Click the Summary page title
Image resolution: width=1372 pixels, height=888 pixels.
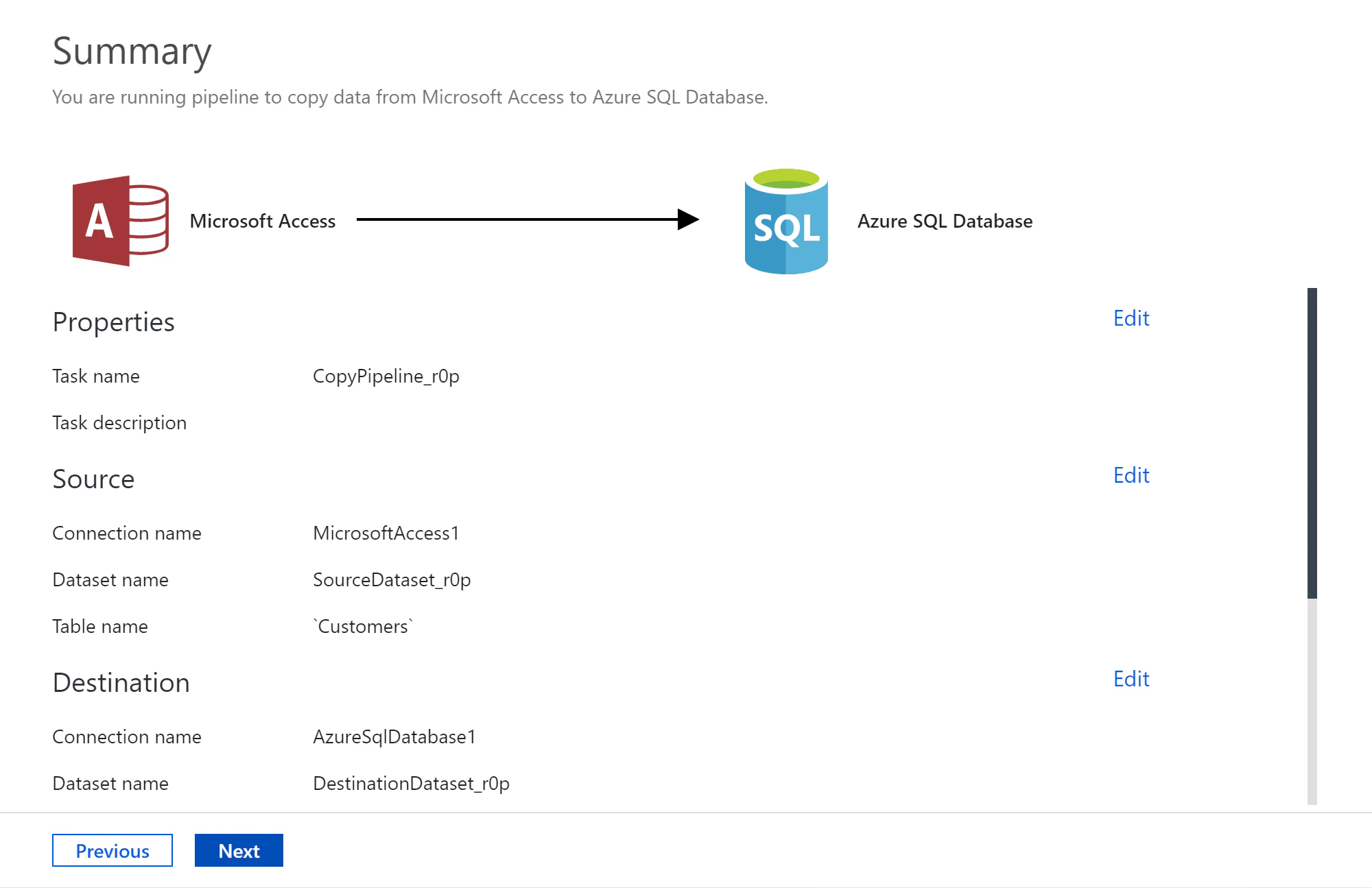point(132,51)
